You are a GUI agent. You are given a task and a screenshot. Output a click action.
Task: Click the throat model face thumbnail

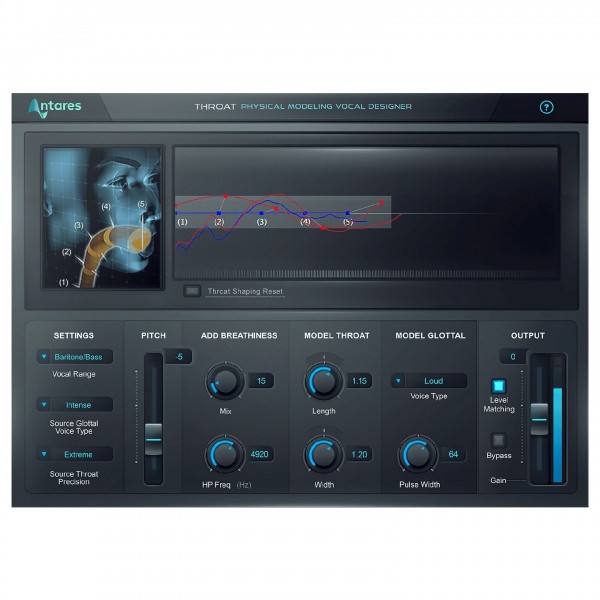[x=103, y=218]
